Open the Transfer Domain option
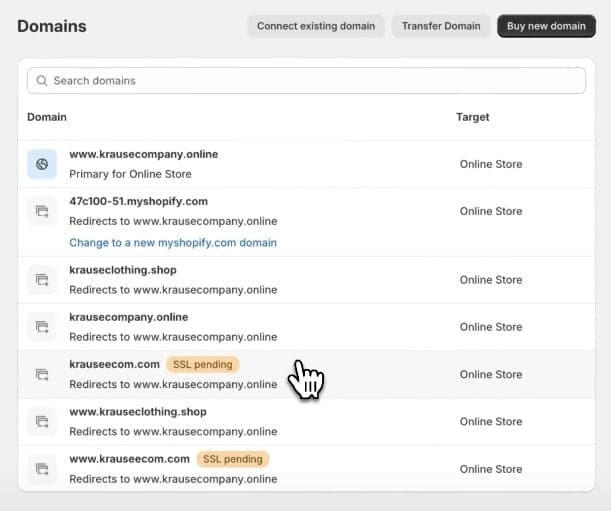 (x=441, y=26)
